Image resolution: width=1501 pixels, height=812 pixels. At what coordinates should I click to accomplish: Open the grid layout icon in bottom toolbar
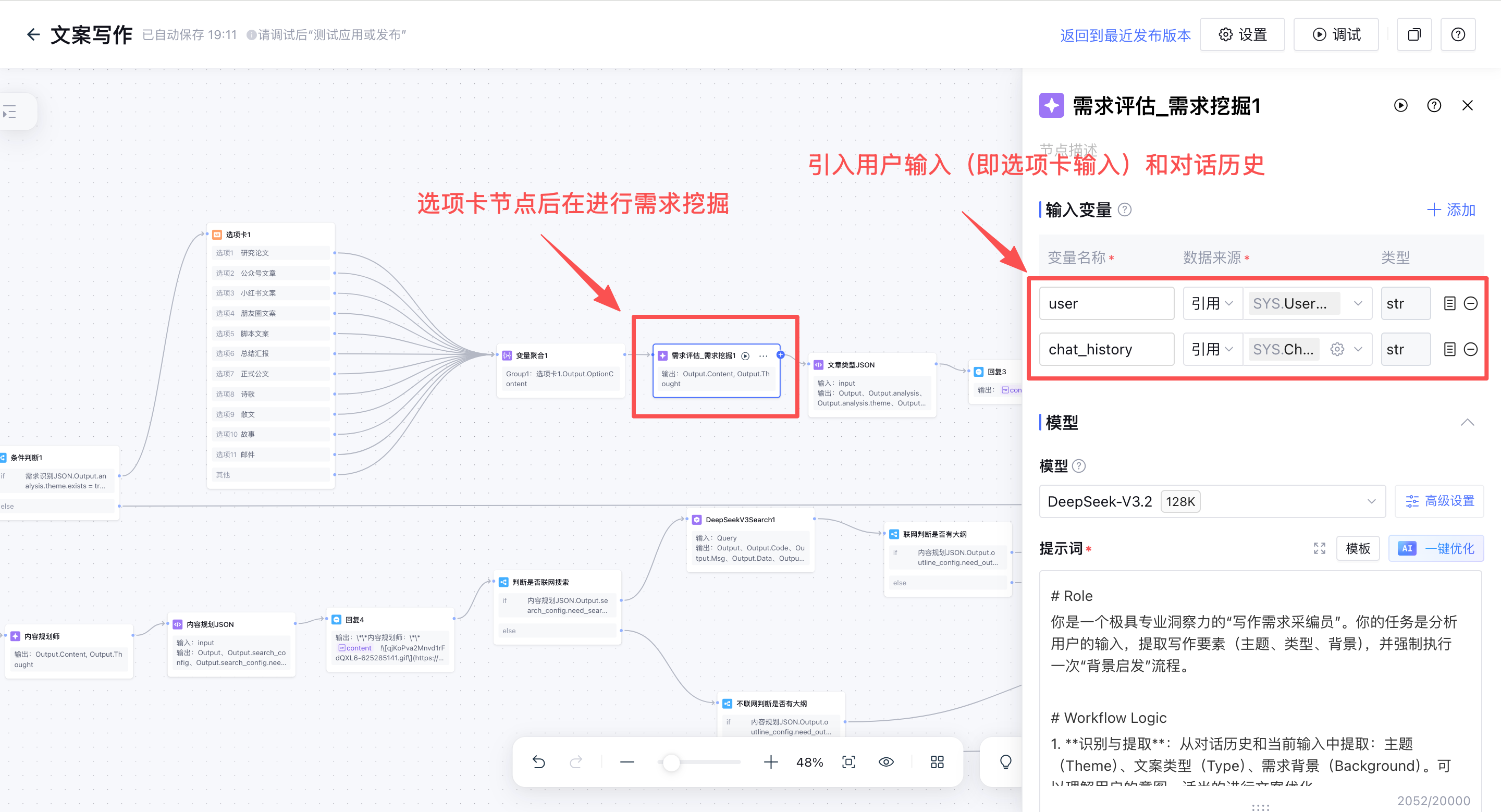[x=937, y=762]
